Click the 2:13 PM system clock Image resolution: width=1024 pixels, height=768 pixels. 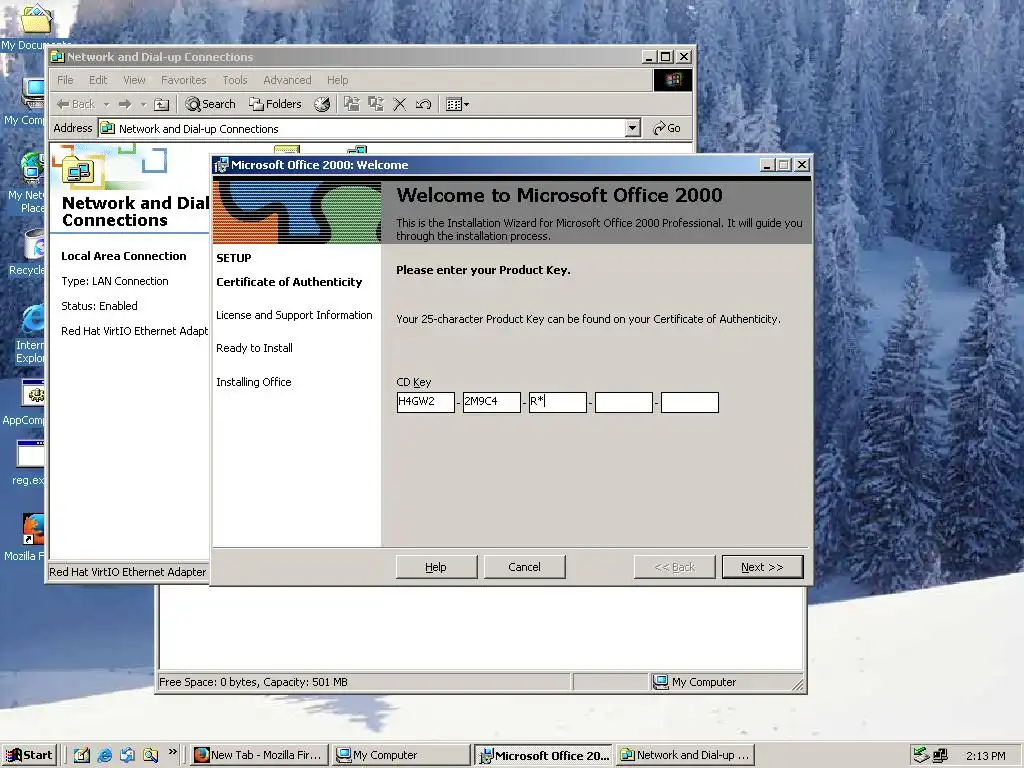985,756
